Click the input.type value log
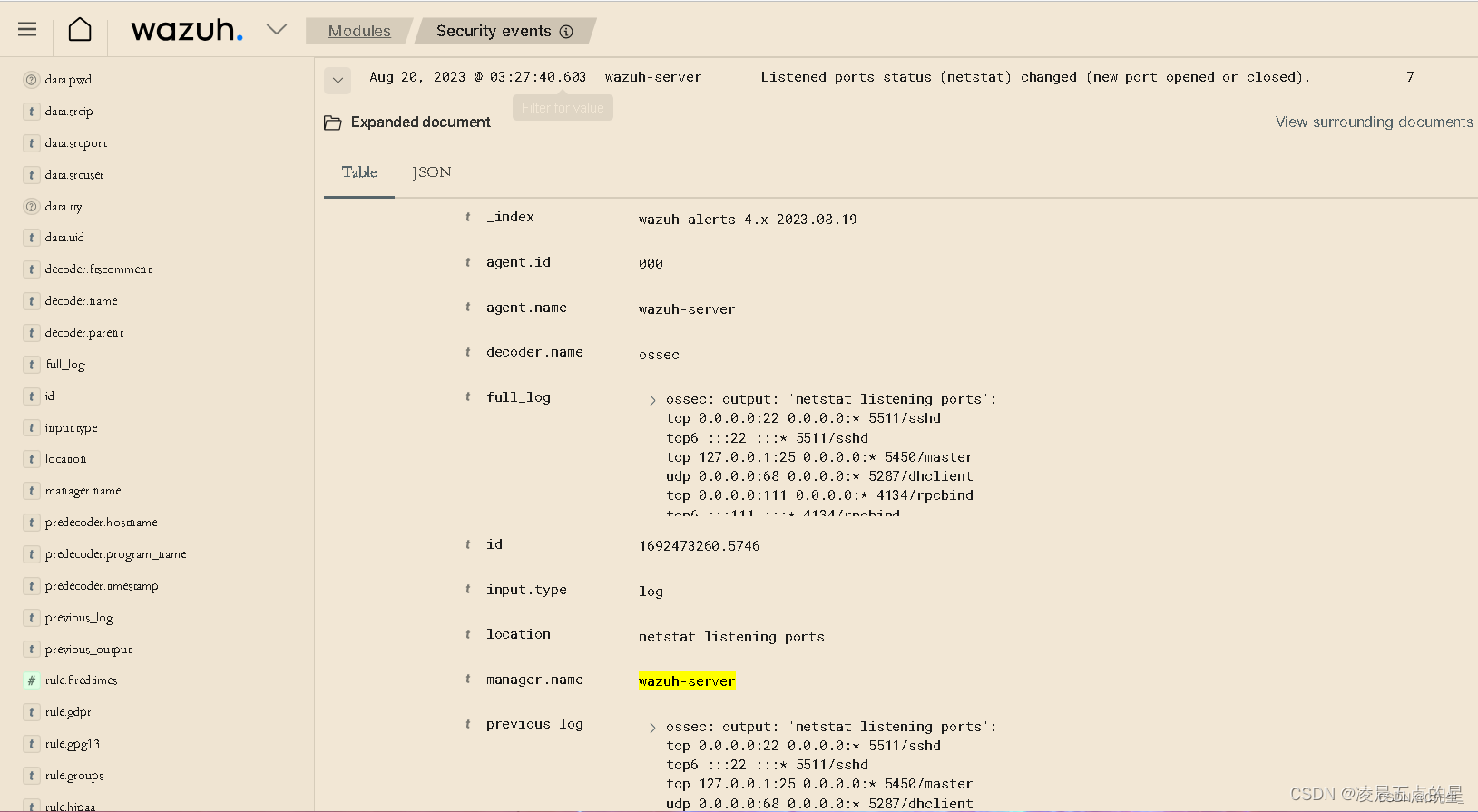The image size is (1478, 812). tap(651, 592)
